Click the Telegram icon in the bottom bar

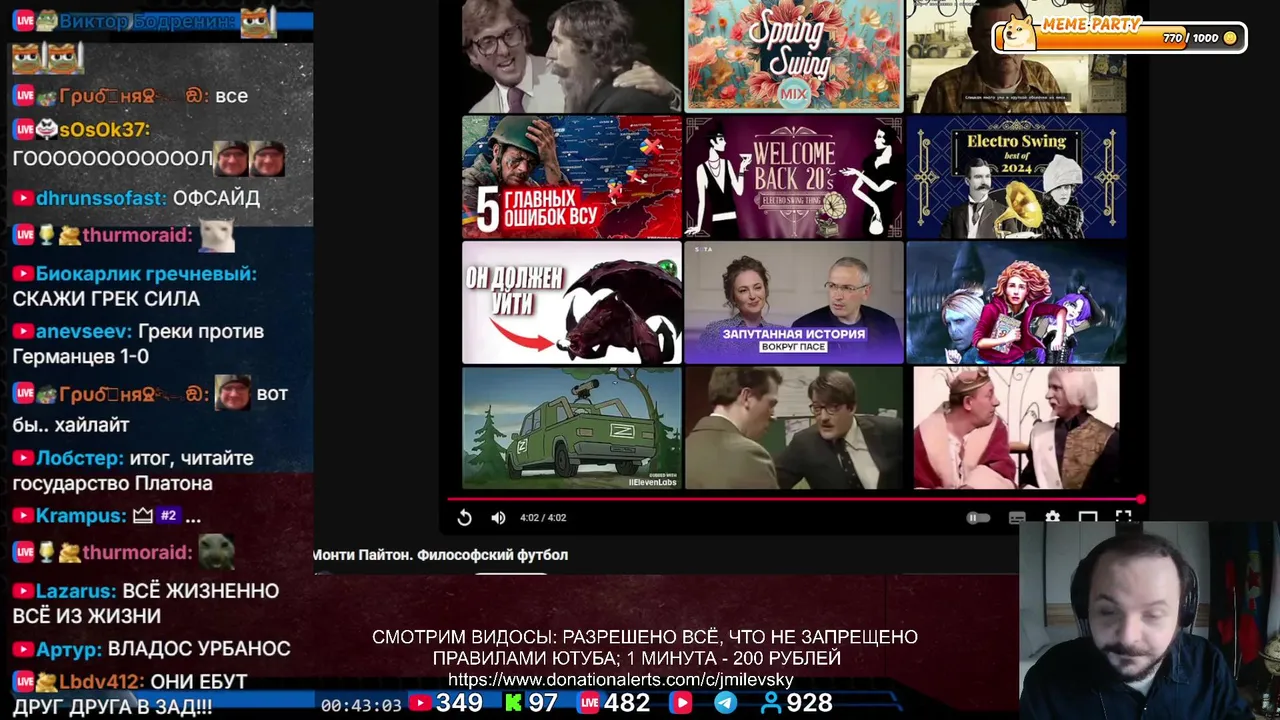[x=726, y=703]
